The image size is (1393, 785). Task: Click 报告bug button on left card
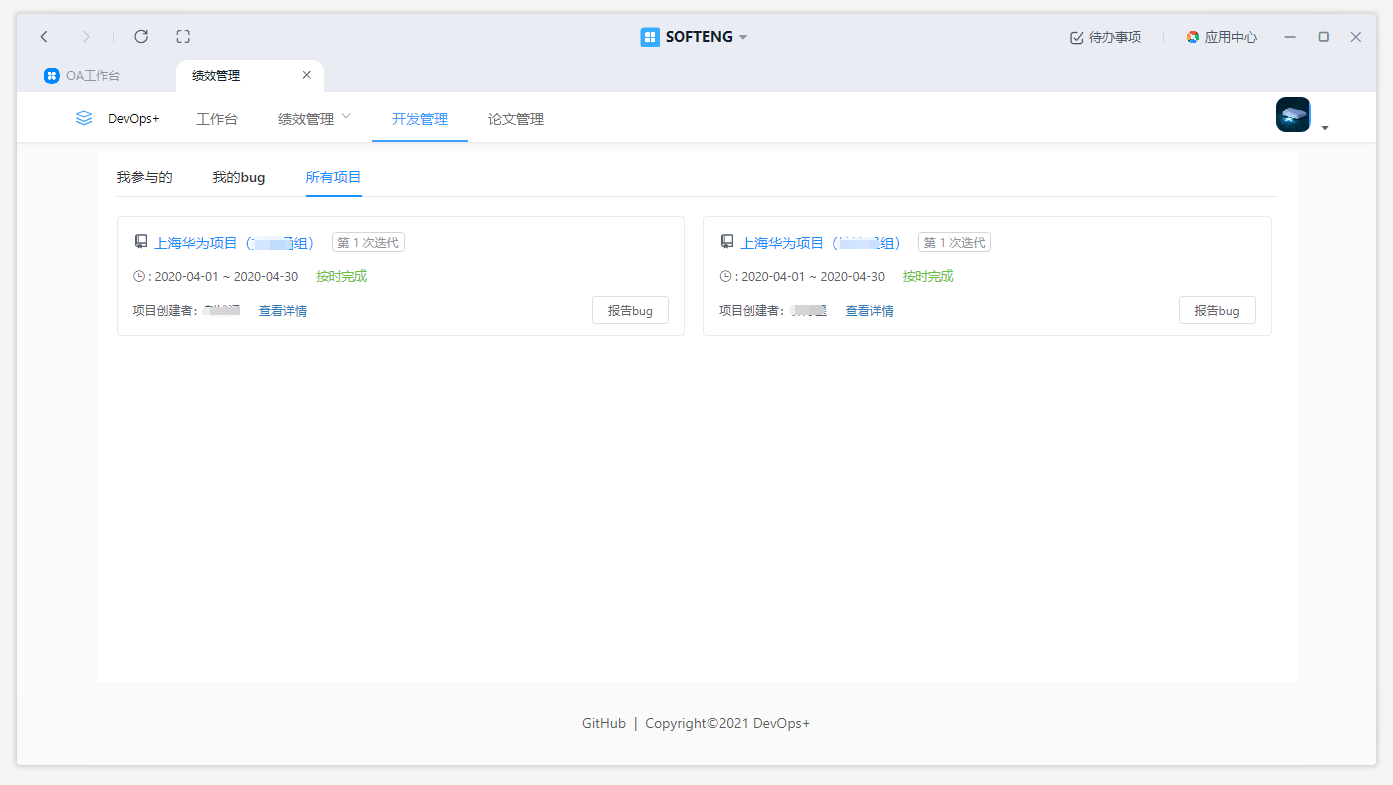point(630,310)
